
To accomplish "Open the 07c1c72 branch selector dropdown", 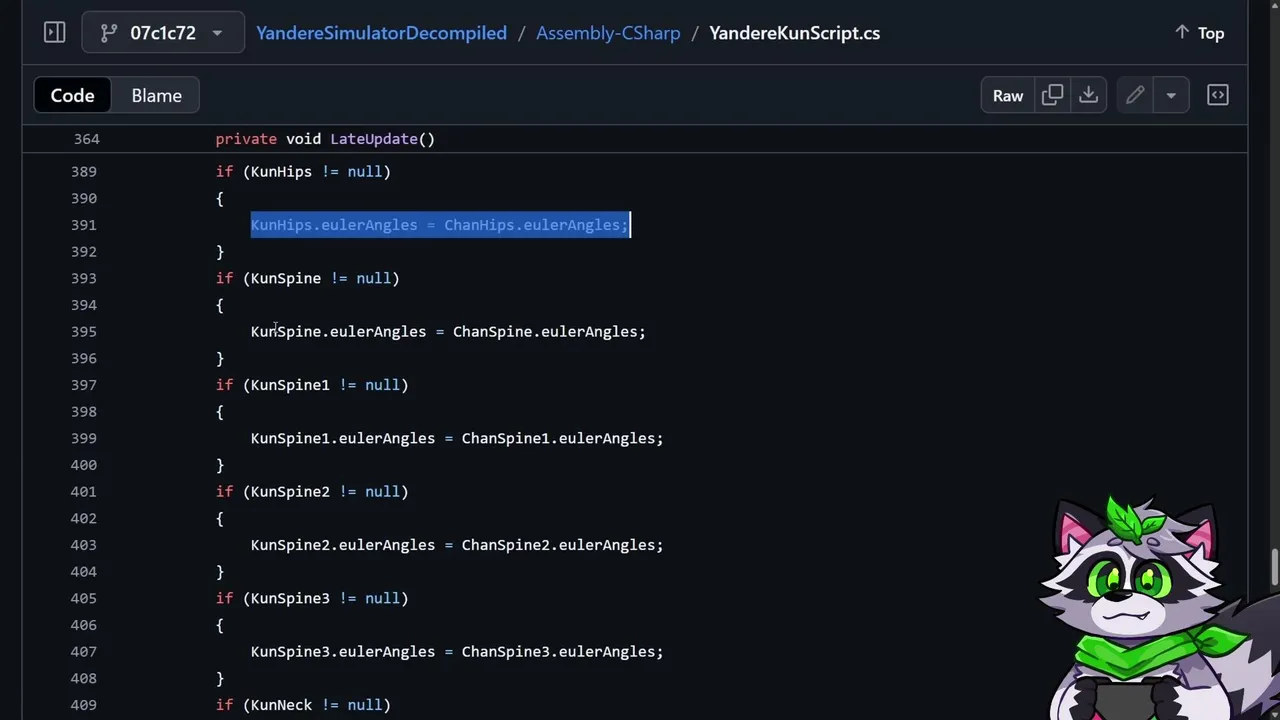I will tap(162, 33).
